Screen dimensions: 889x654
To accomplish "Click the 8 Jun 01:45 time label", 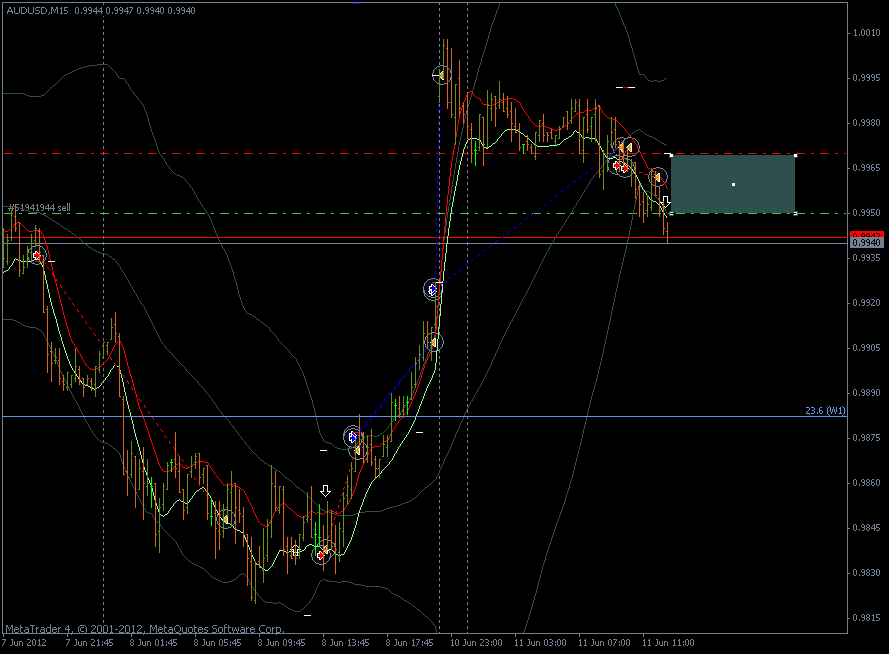I will pyautogui.click(x=153, y=643).
